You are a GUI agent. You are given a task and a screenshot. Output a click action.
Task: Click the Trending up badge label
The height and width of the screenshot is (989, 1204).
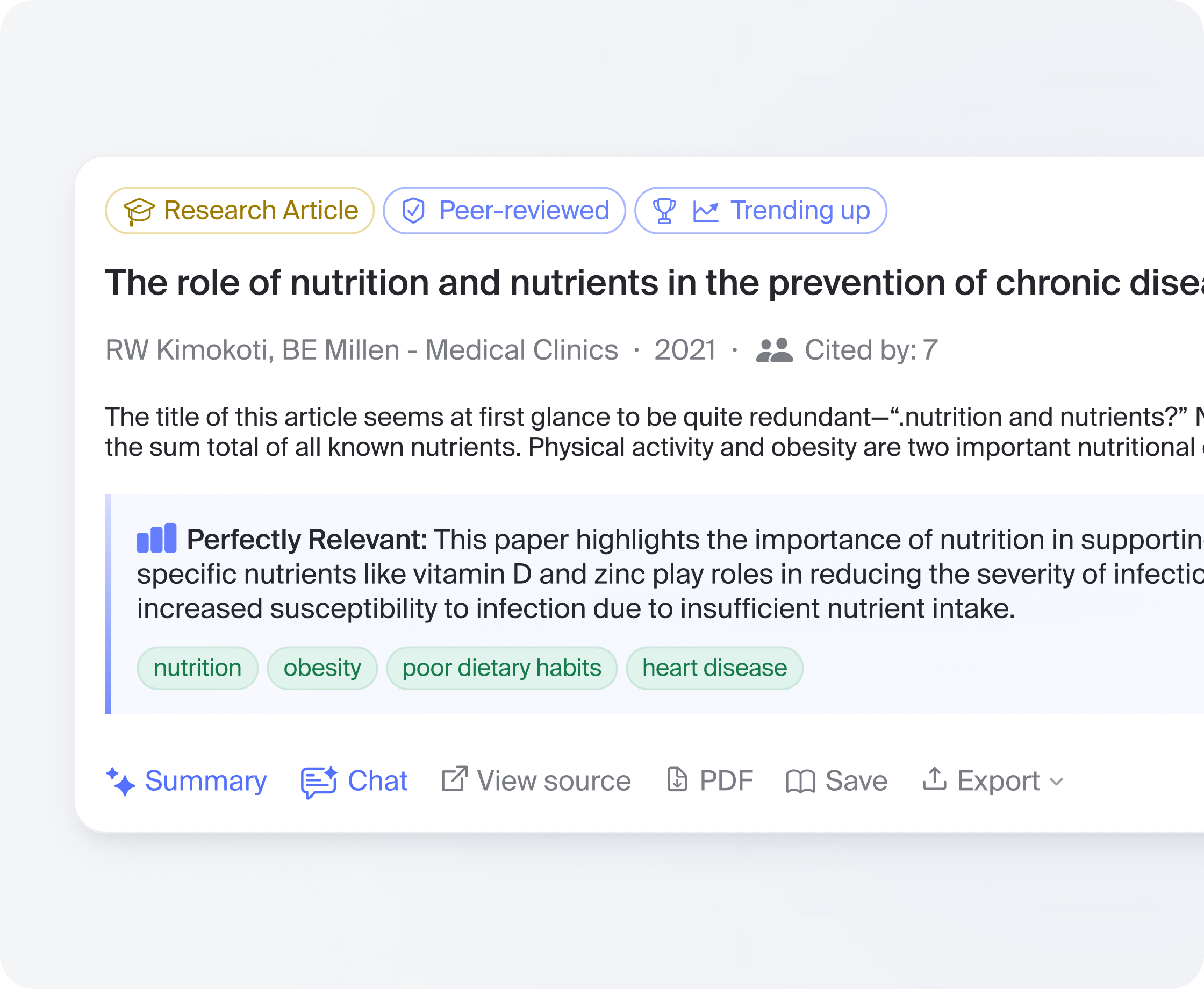800,211
